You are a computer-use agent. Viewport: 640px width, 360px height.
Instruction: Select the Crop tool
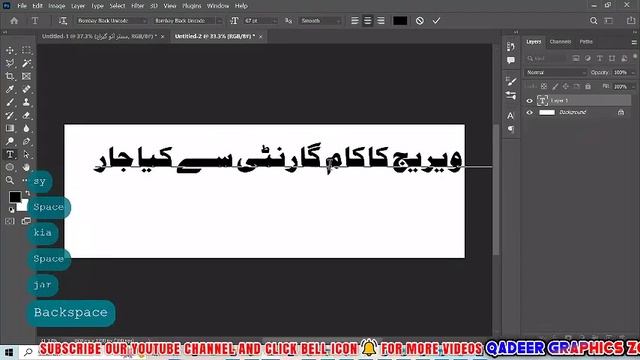tap(10, 76)
